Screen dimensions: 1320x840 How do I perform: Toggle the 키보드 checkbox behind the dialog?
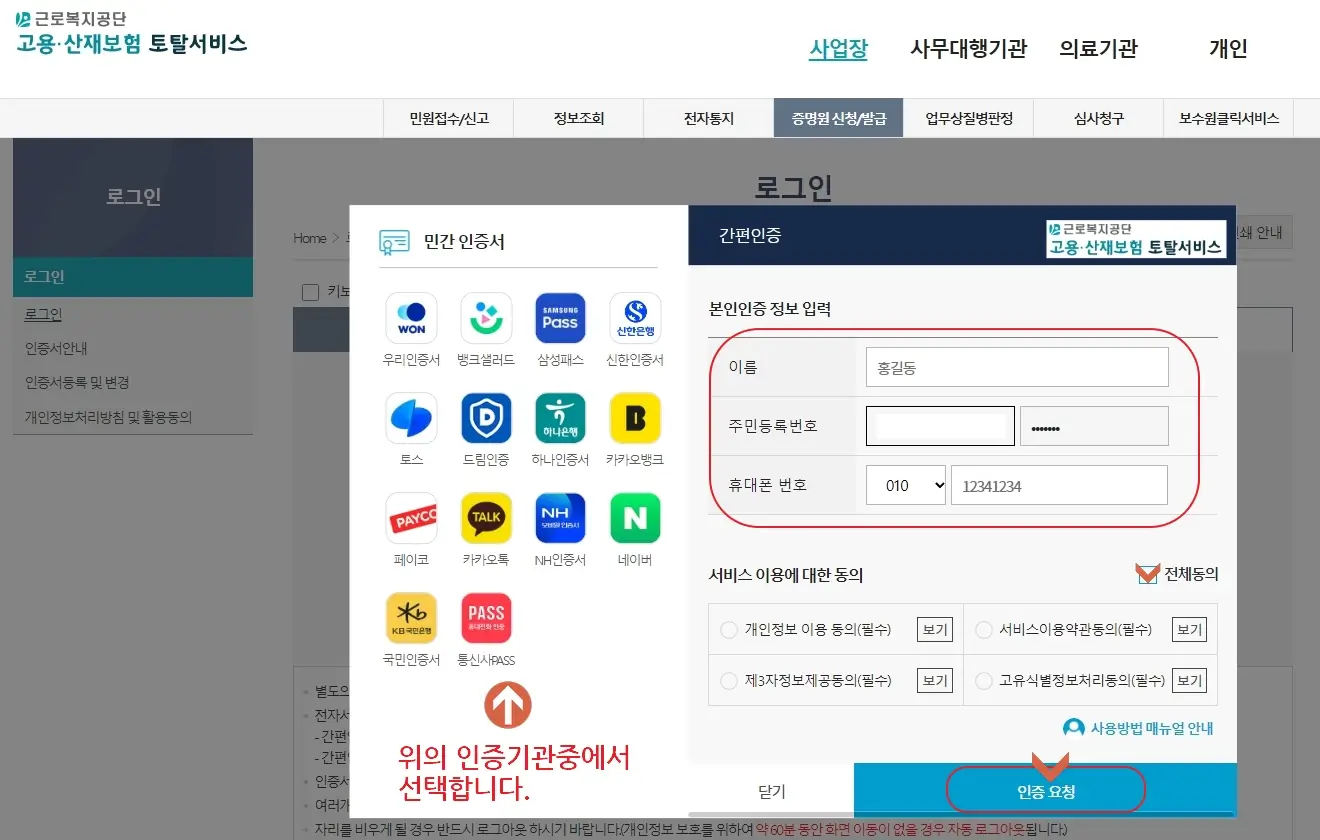click(310, 292)
